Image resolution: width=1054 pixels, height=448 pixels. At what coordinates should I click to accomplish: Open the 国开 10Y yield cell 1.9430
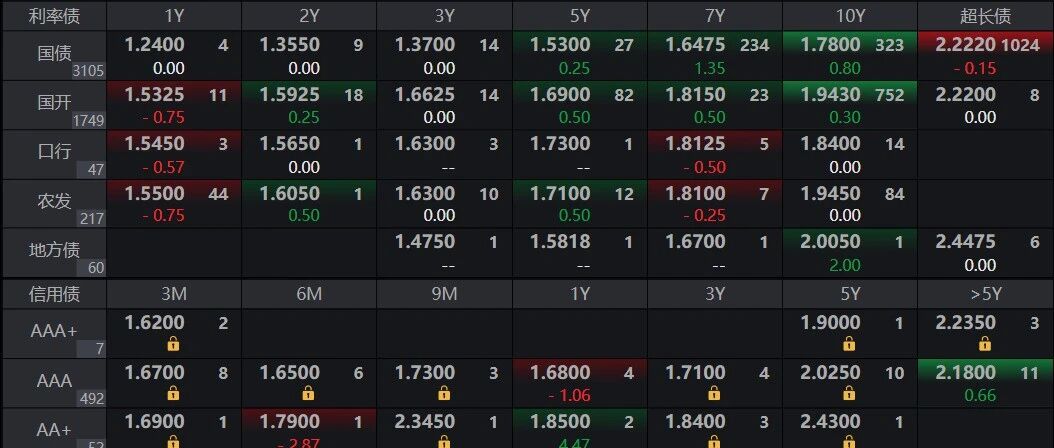click(832, 95)
